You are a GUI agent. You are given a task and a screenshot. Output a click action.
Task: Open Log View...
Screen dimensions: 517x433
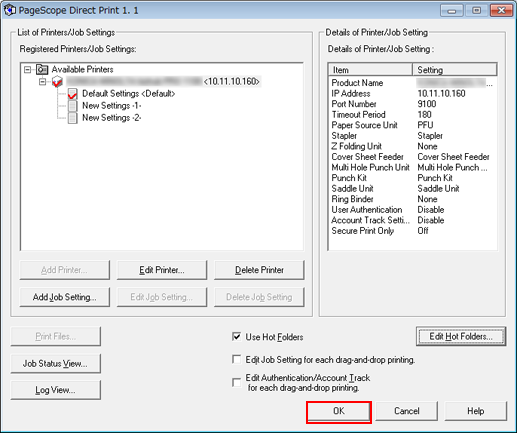(55, 390)
